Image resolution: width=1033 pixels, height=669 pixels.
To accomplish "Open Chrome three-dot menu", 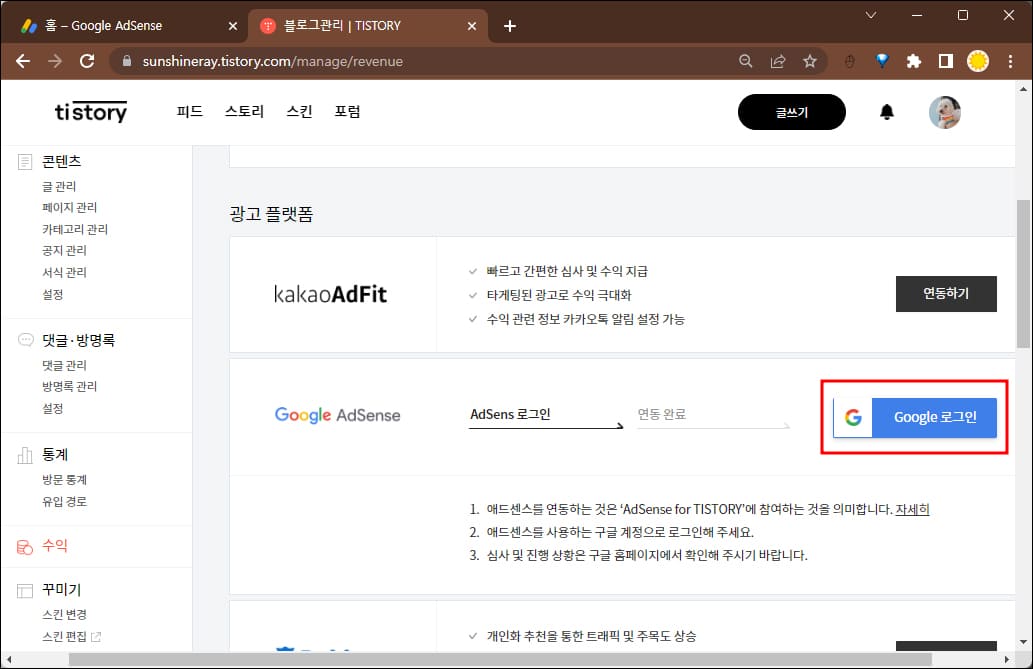I will (1011, 61).
